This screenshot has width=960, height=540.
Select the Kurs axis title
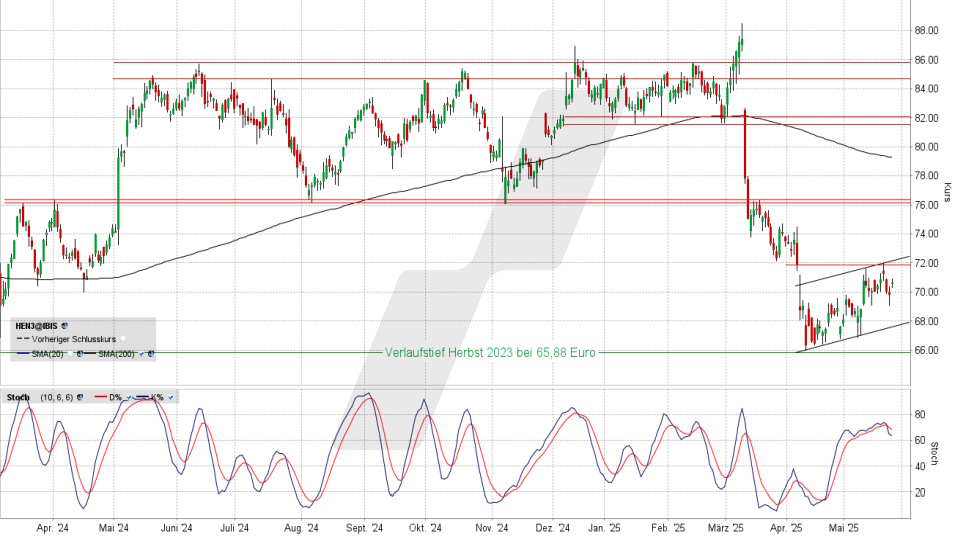click(x=947, y=192)
